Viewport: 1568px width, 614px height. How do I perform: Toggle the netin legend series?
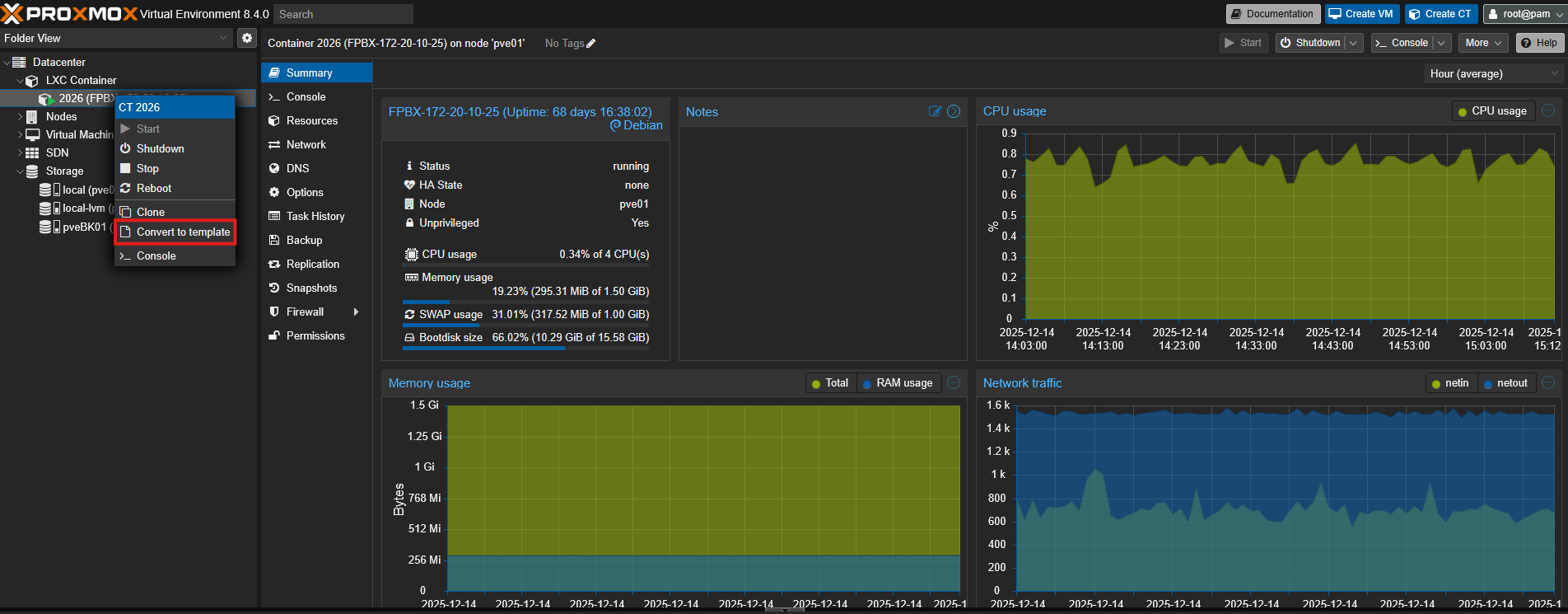tap(1450, 383)
